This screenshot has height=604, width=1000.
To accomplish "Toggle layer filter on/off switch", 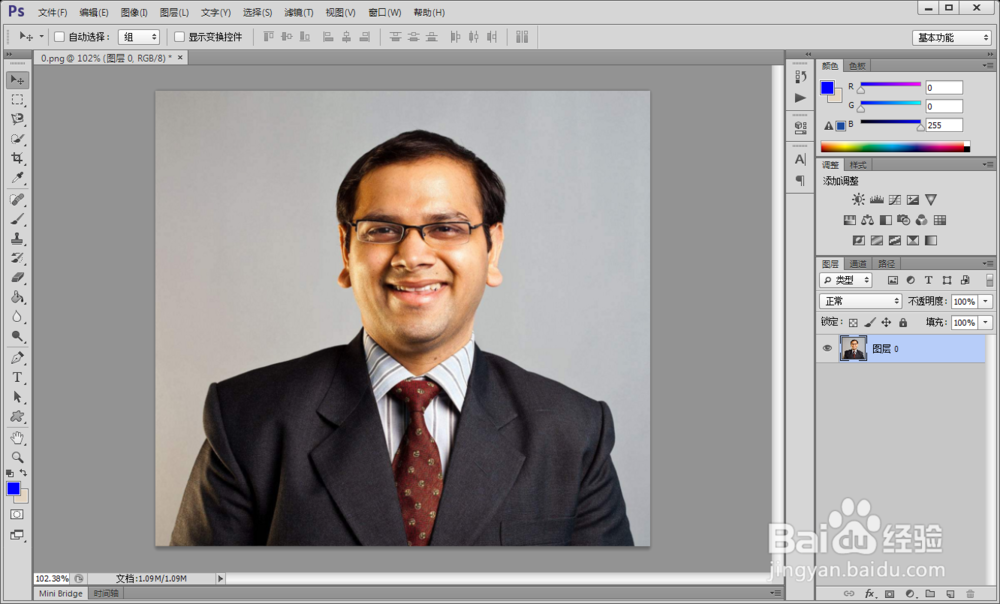I will 989,280.
